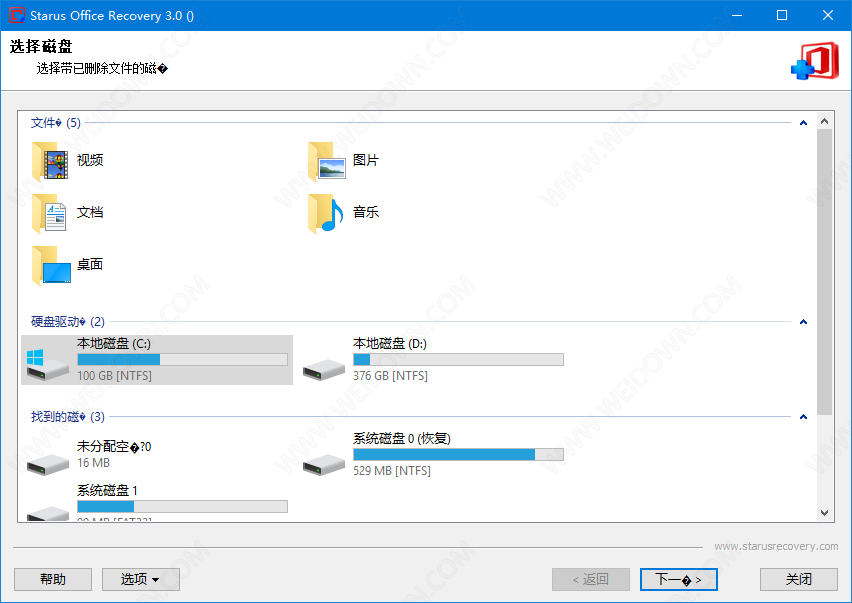Select the 图片 pictures folder icon

pos(326,161)
